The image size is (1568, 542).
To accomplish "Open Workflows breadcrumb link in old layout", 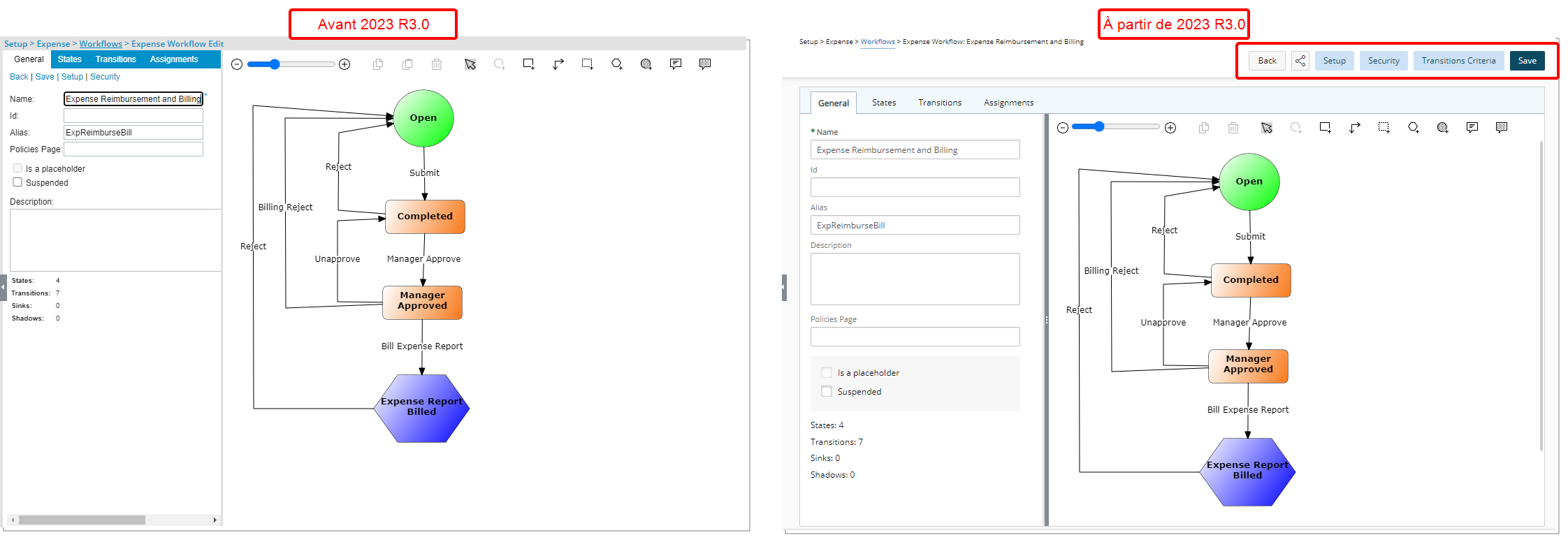I will (x=101, y=44).
